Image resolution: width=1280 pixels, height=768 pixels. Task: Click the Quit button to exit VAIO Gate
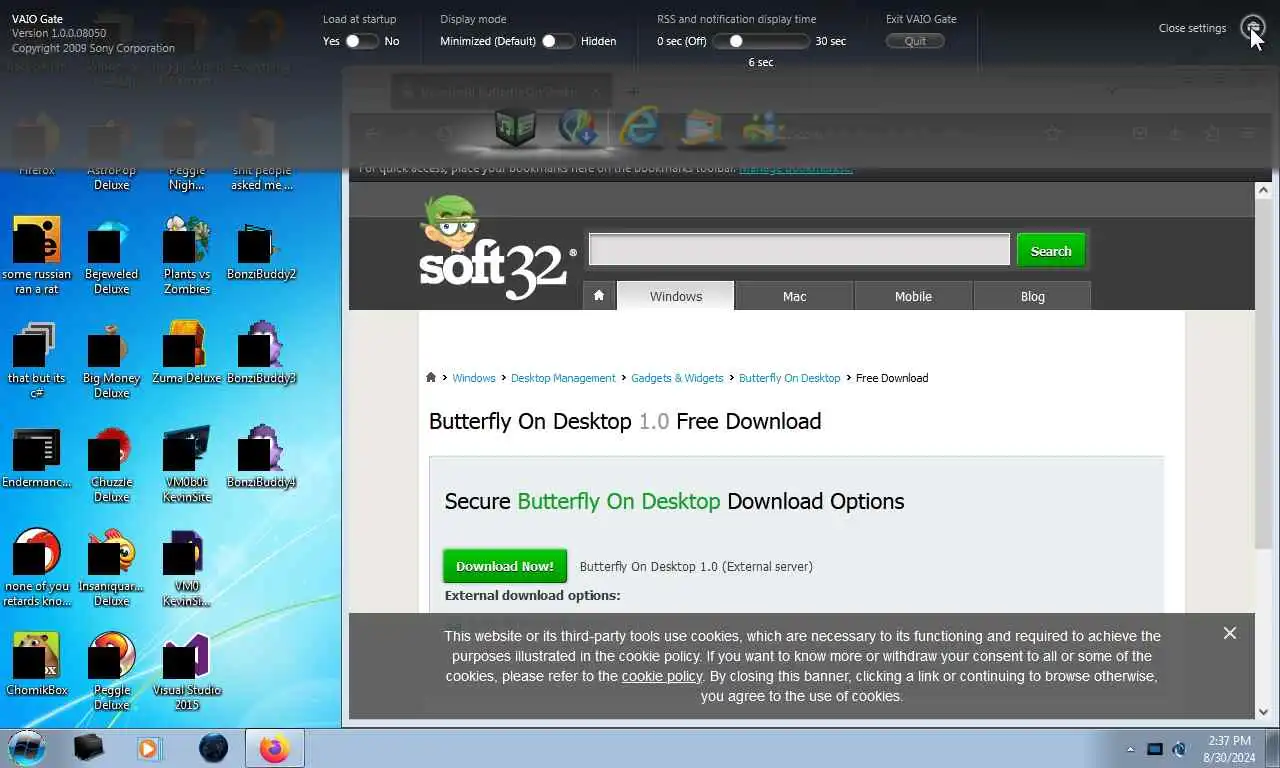coord(915,41)
